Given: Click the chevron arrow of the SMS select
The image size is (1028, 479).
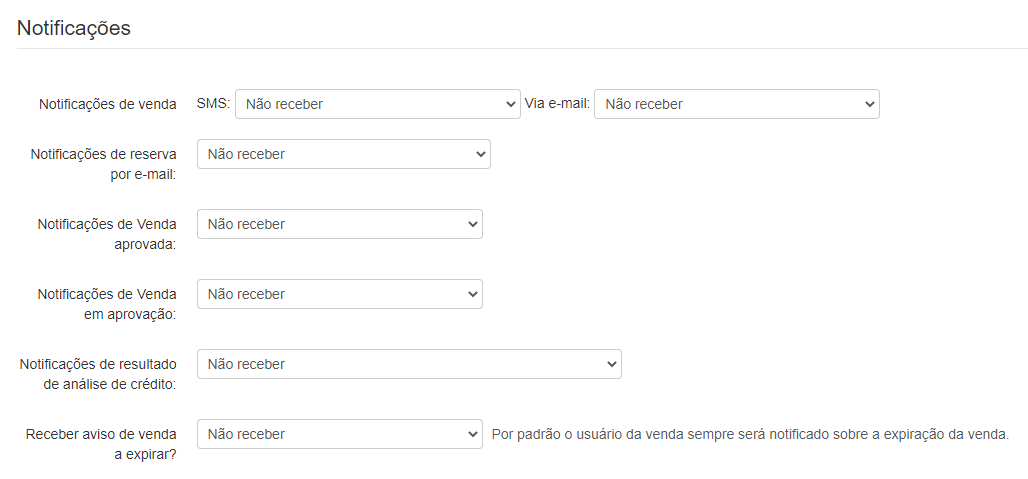Looking at the screenshot, I should point(511,104).
